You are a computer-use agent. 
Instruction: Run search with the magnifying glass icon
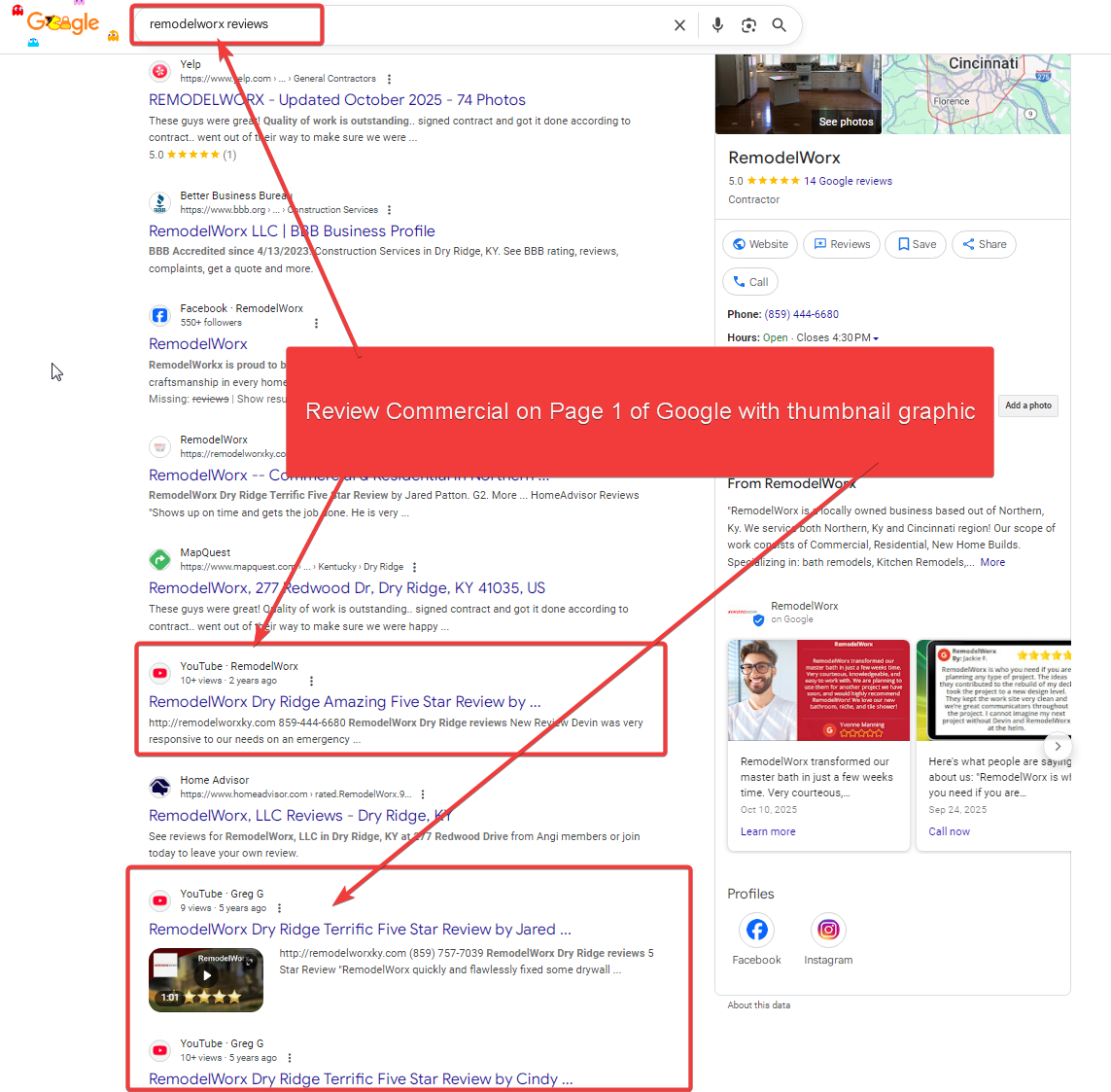780,25
